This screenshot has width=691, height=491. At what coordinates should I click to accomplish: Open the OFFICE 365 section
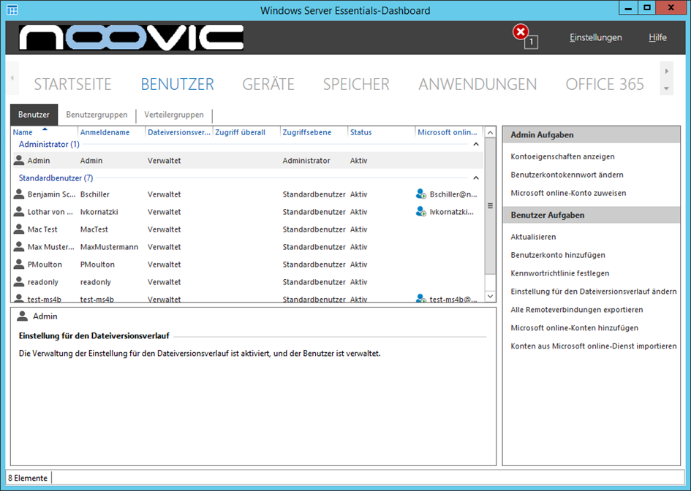(x=605, y=84)
